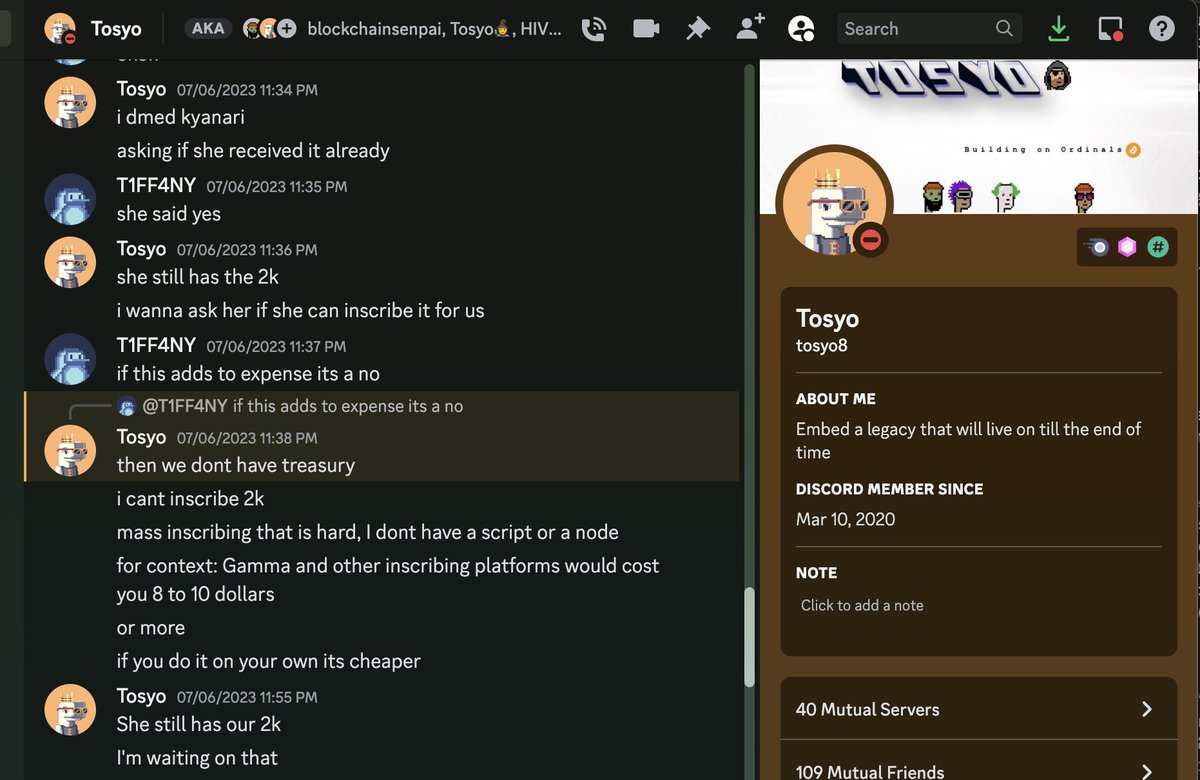Start a voice call with Tosyo

pos(594,29)
